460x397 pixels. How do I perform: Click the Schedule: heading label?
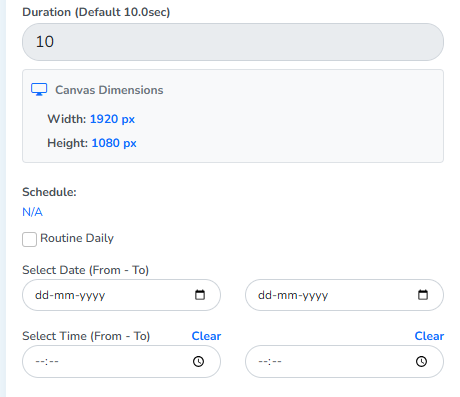(49, 192)
